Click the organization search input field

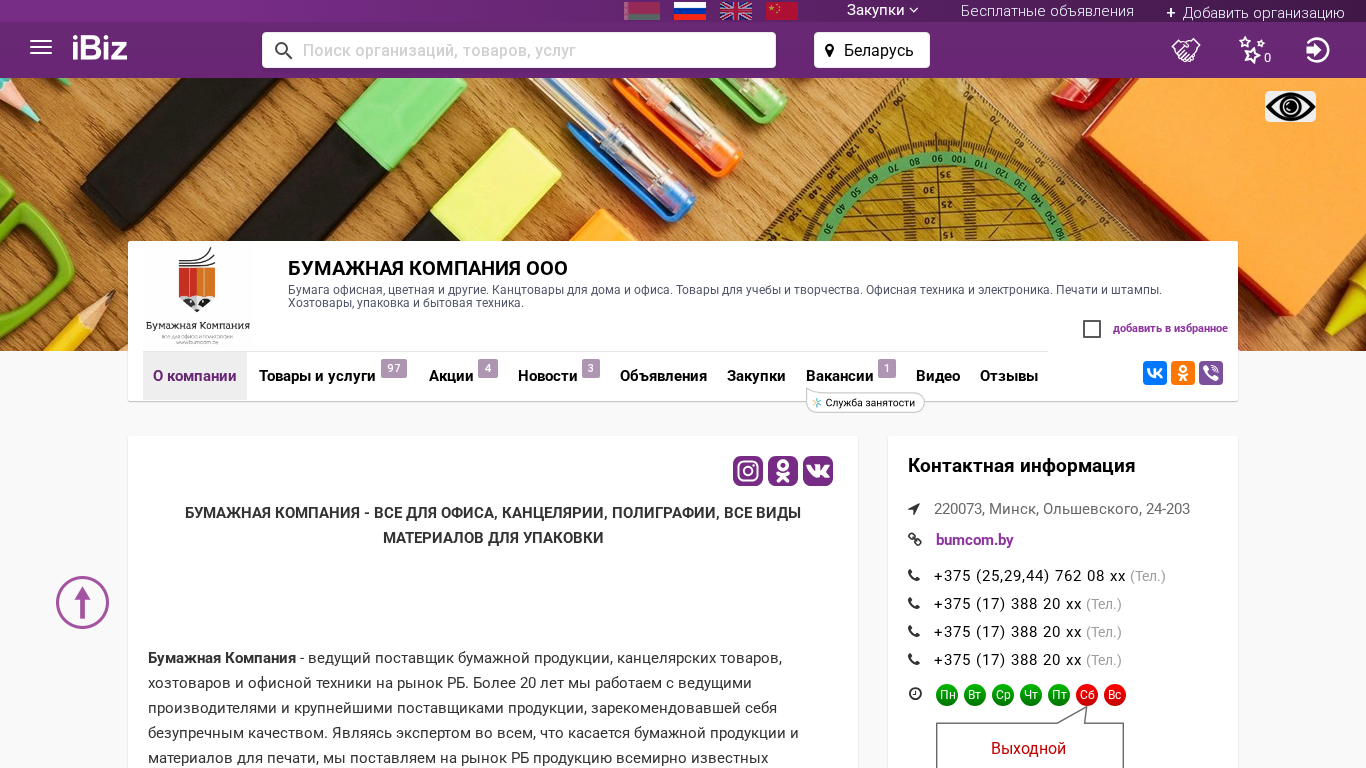coord(519,50)
